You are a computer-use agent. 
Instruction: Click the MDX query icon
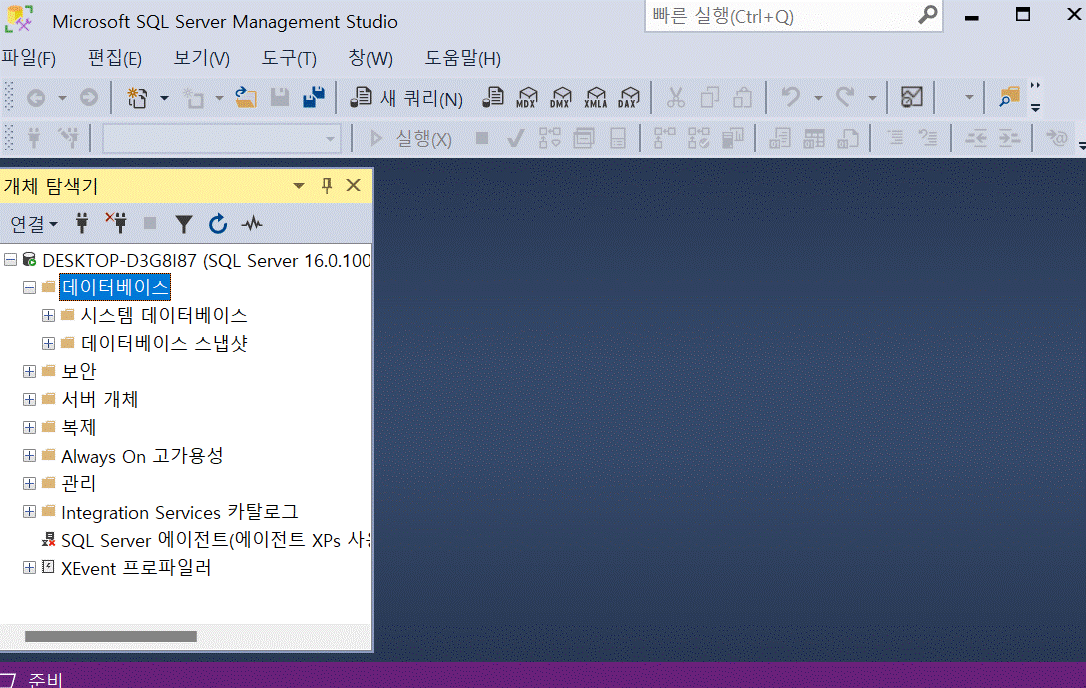(527, 98)
